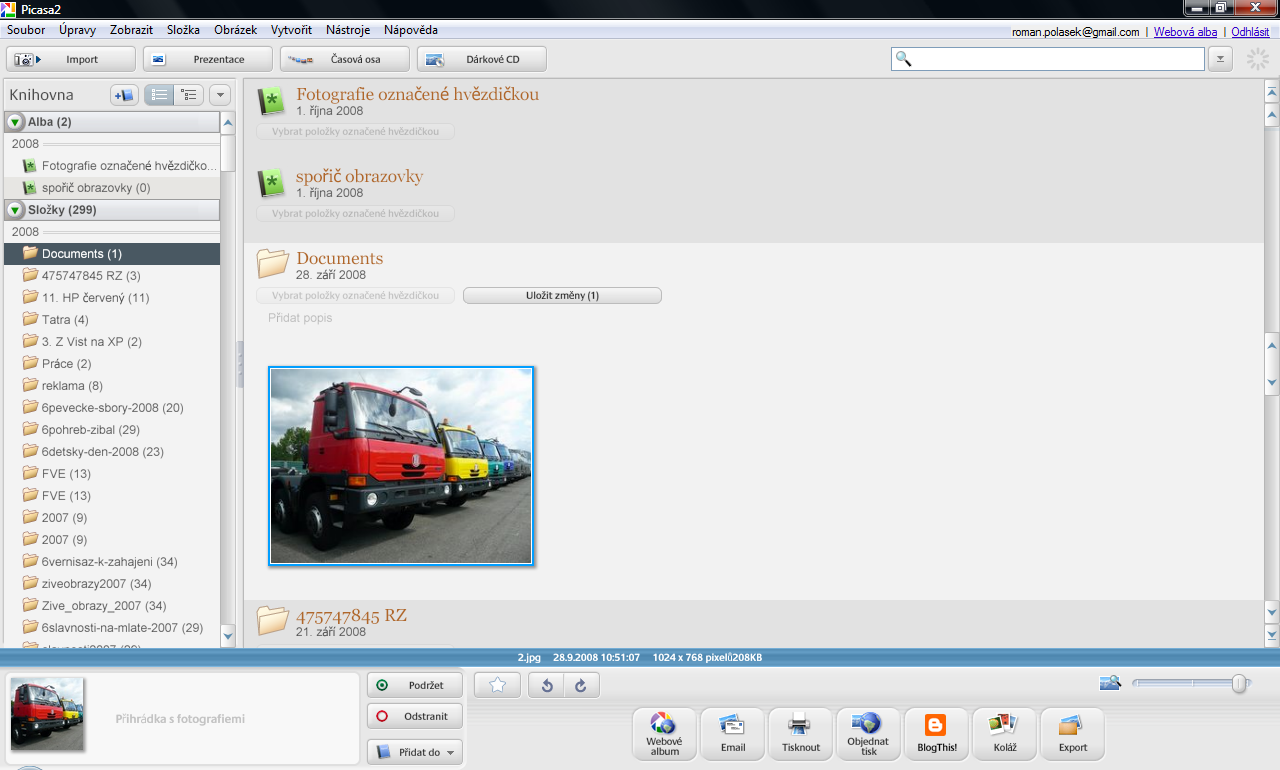Rotate photo counterclockwise
The height and width of the screenshot is (770, 1280).
547,685
